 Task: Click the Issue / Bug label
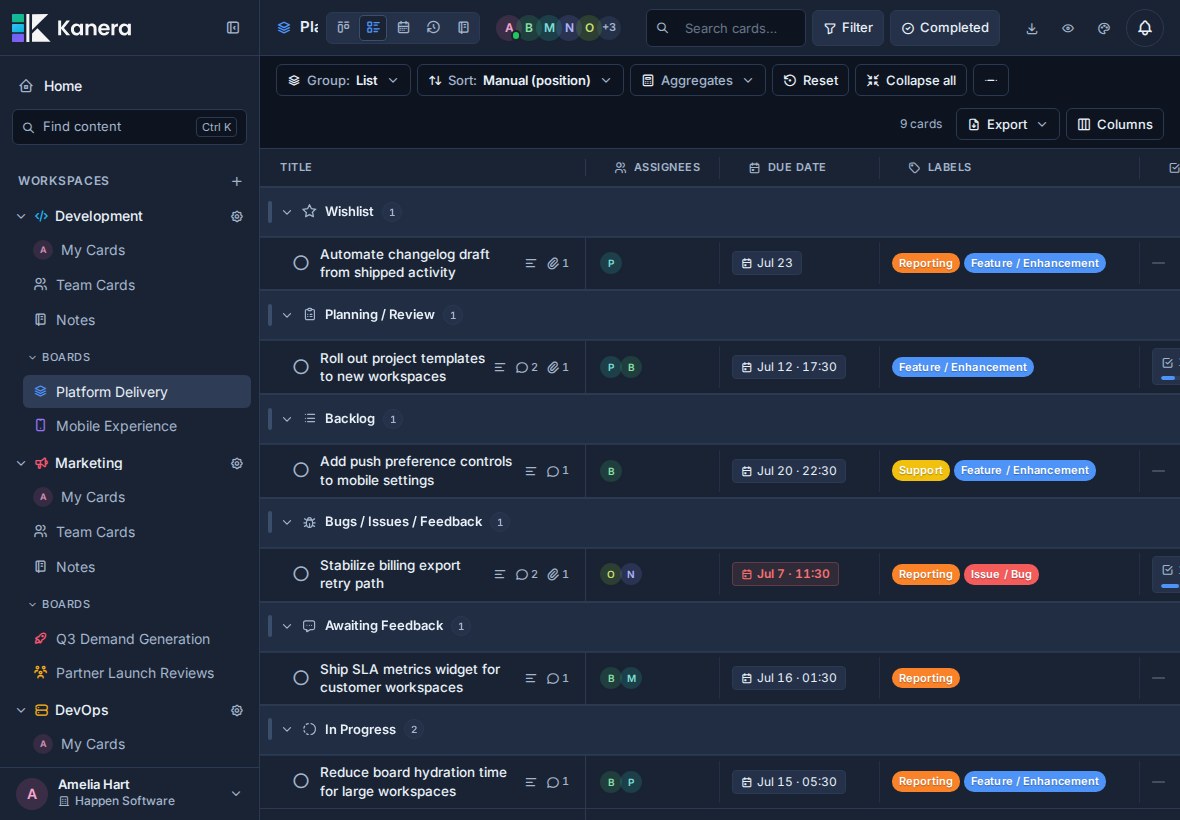pos(1001,574)
